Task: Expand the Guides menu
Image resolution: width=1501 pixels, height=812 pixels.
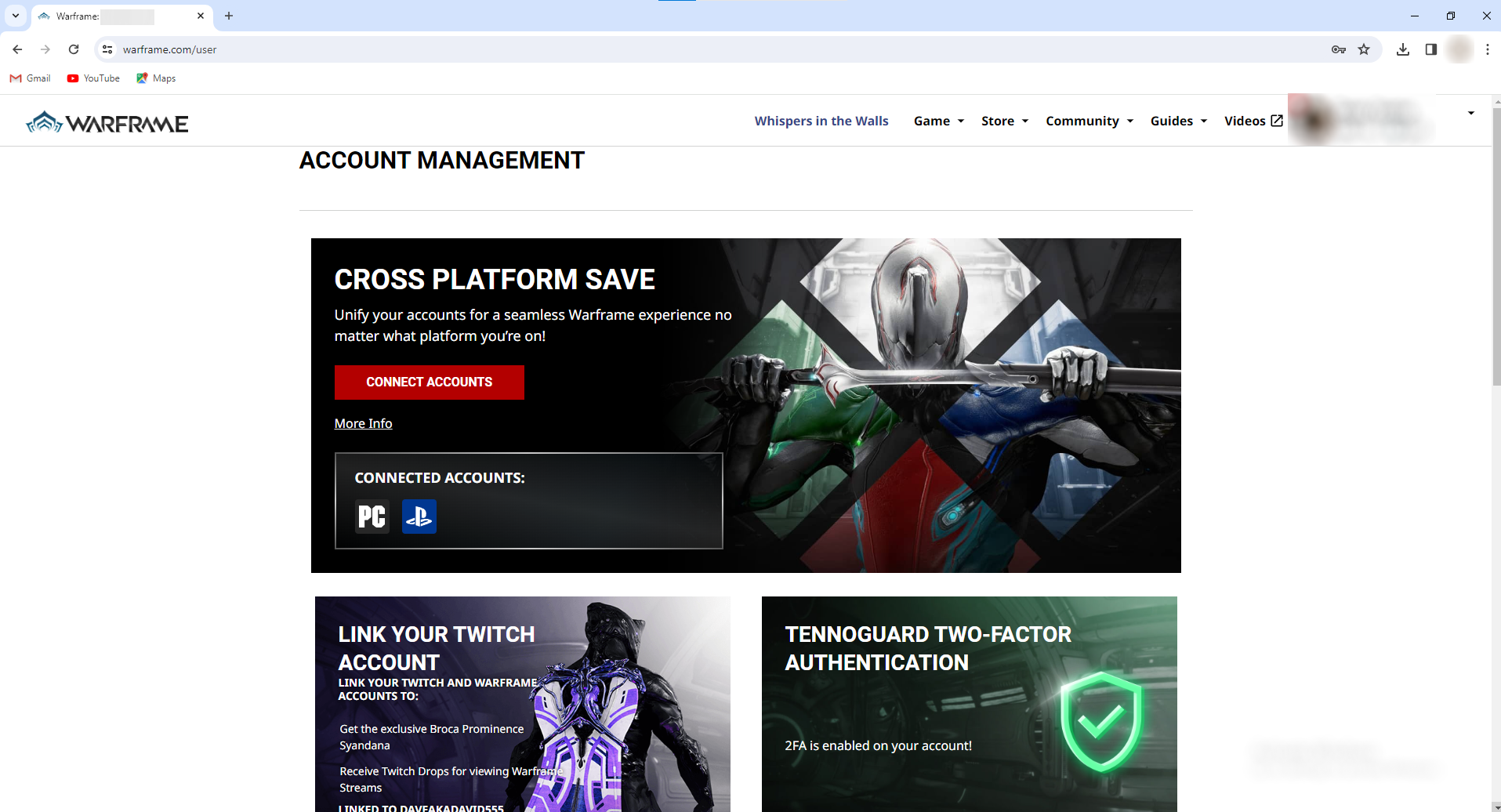Action: [1179, 121]
